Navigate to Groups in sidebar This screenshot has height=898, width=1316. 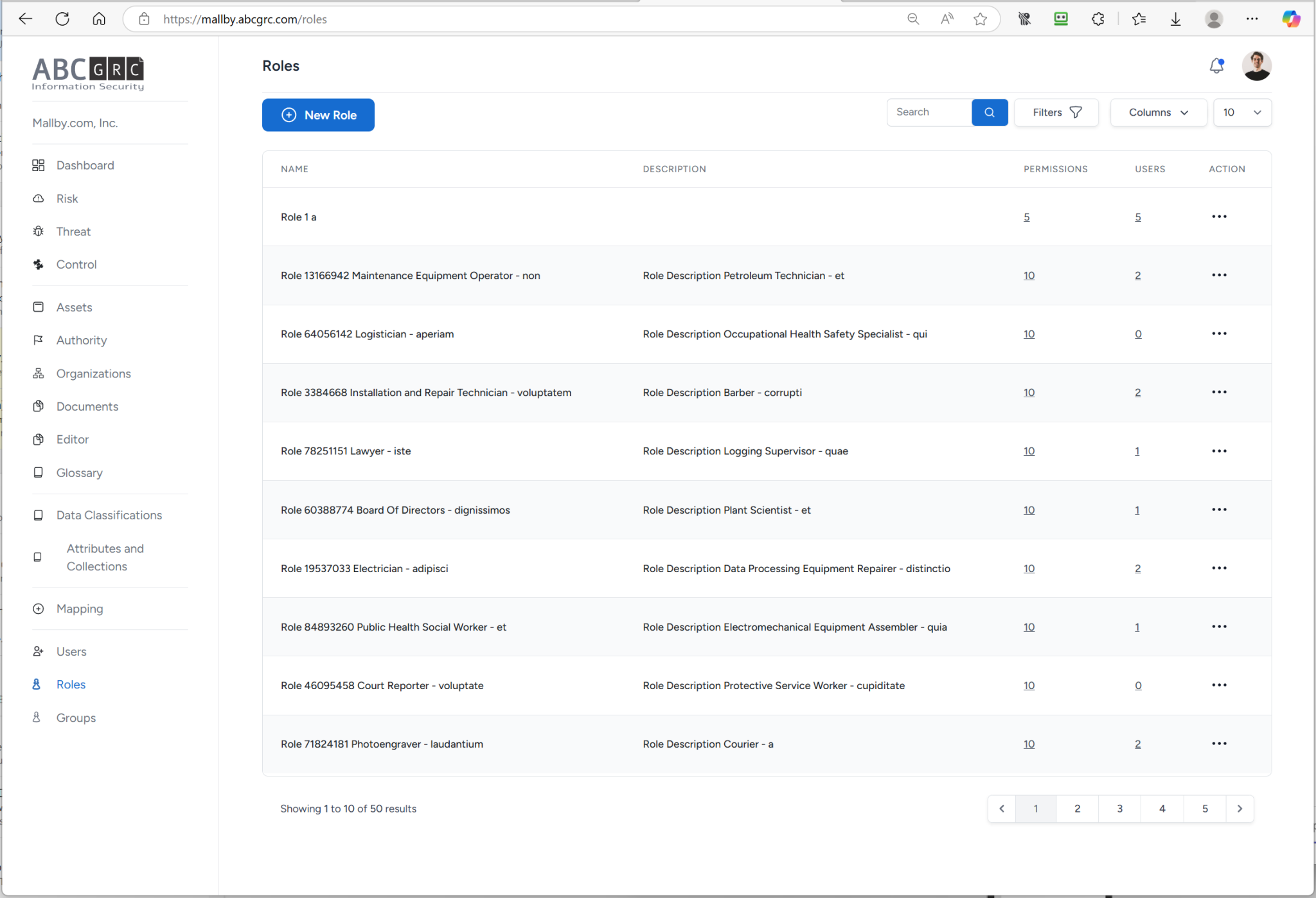76,717
